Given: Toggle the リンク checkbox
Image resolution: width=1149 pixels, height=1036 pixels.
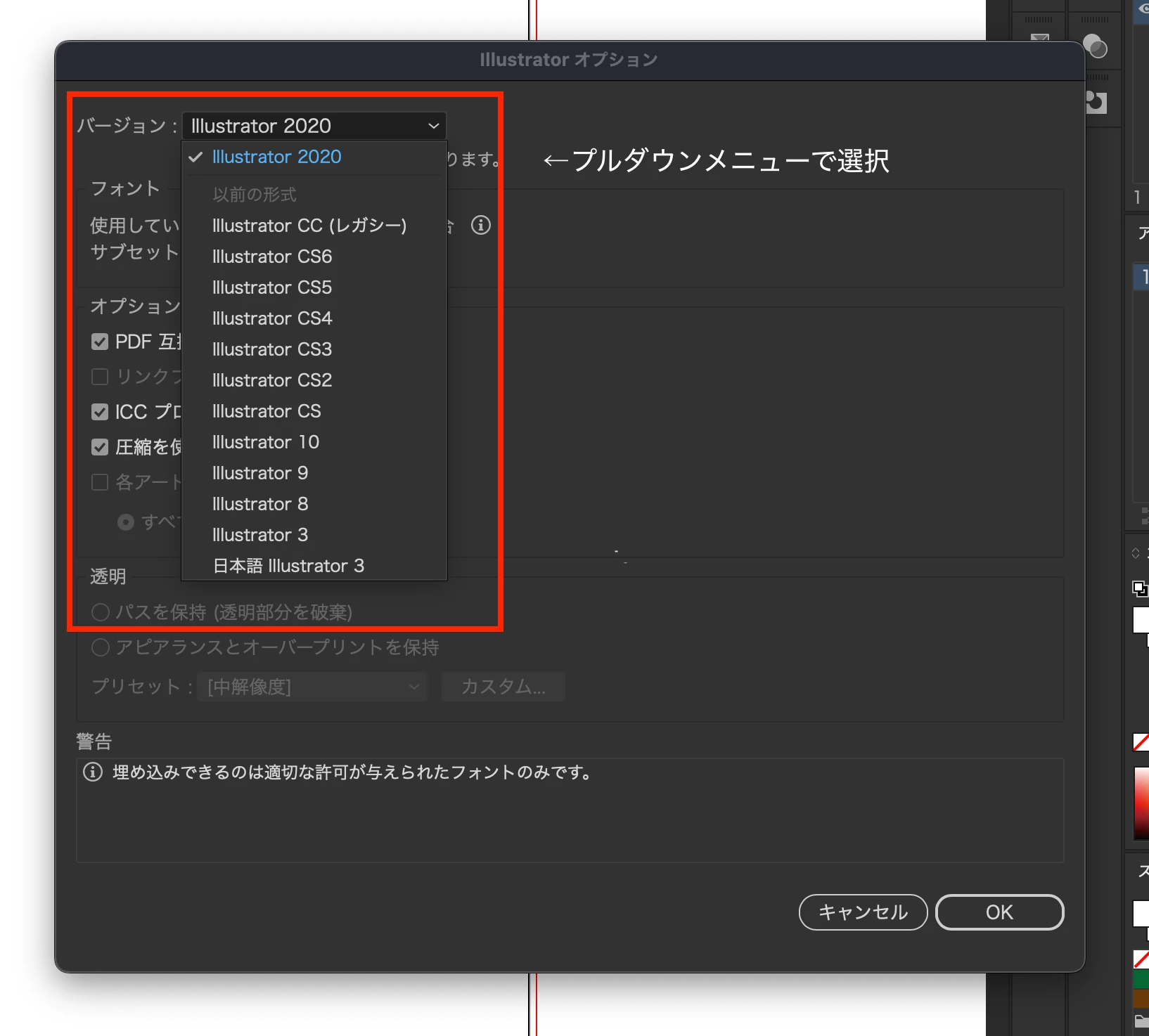Looking at the screenshot, I should (x=100, y=377).
